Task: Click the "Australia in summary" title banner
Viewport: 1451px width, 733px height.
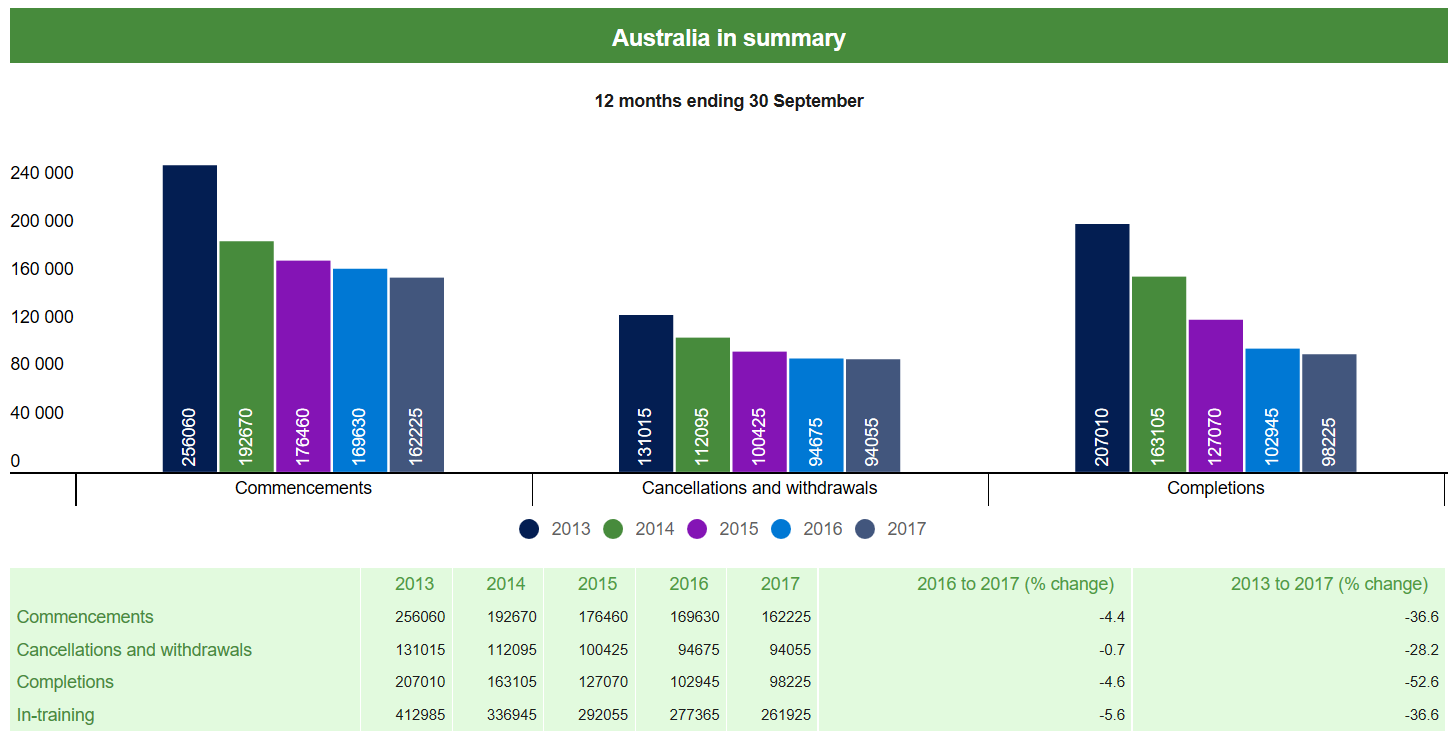Action: point(728,38)
